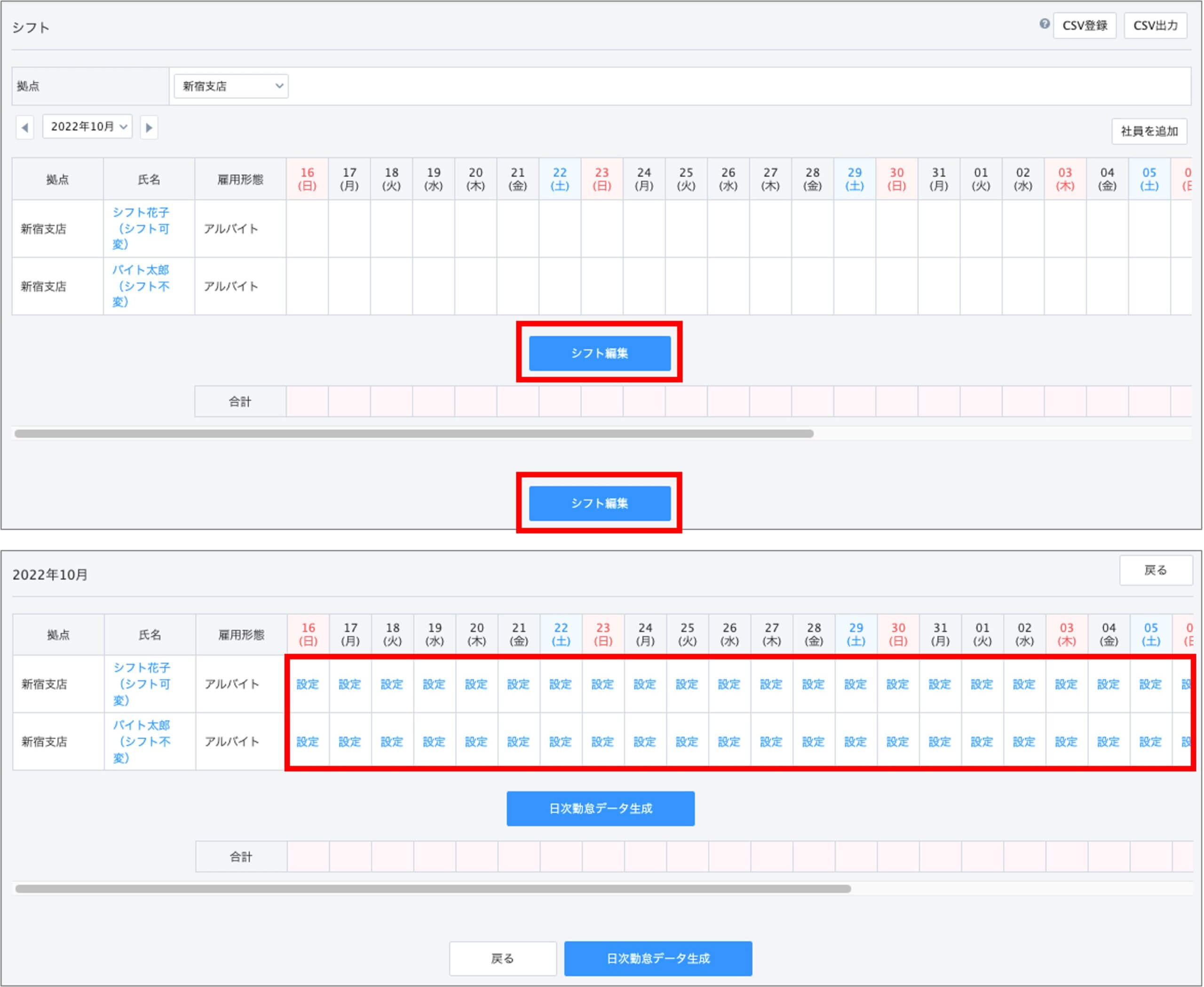Open the 新宿支店 location dropdown

click(231, 87)
